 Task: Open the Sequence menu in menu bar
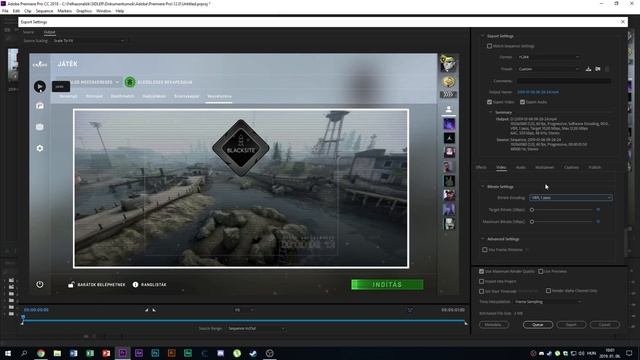point(44,11)
